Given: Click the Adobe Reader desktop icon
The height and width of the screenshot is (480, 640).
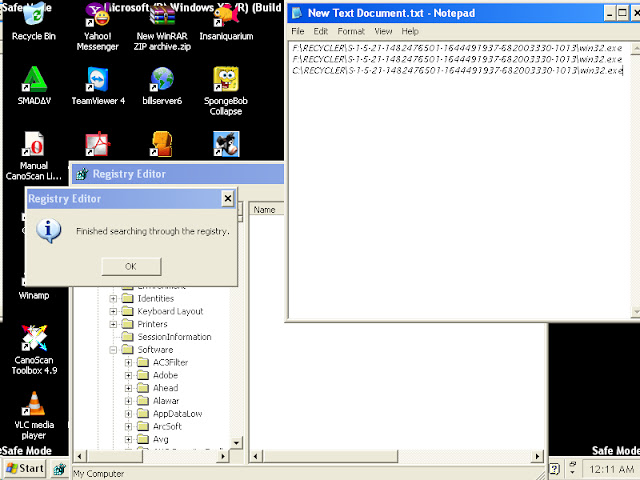Looking at the screenshot, I should (98, 144).
